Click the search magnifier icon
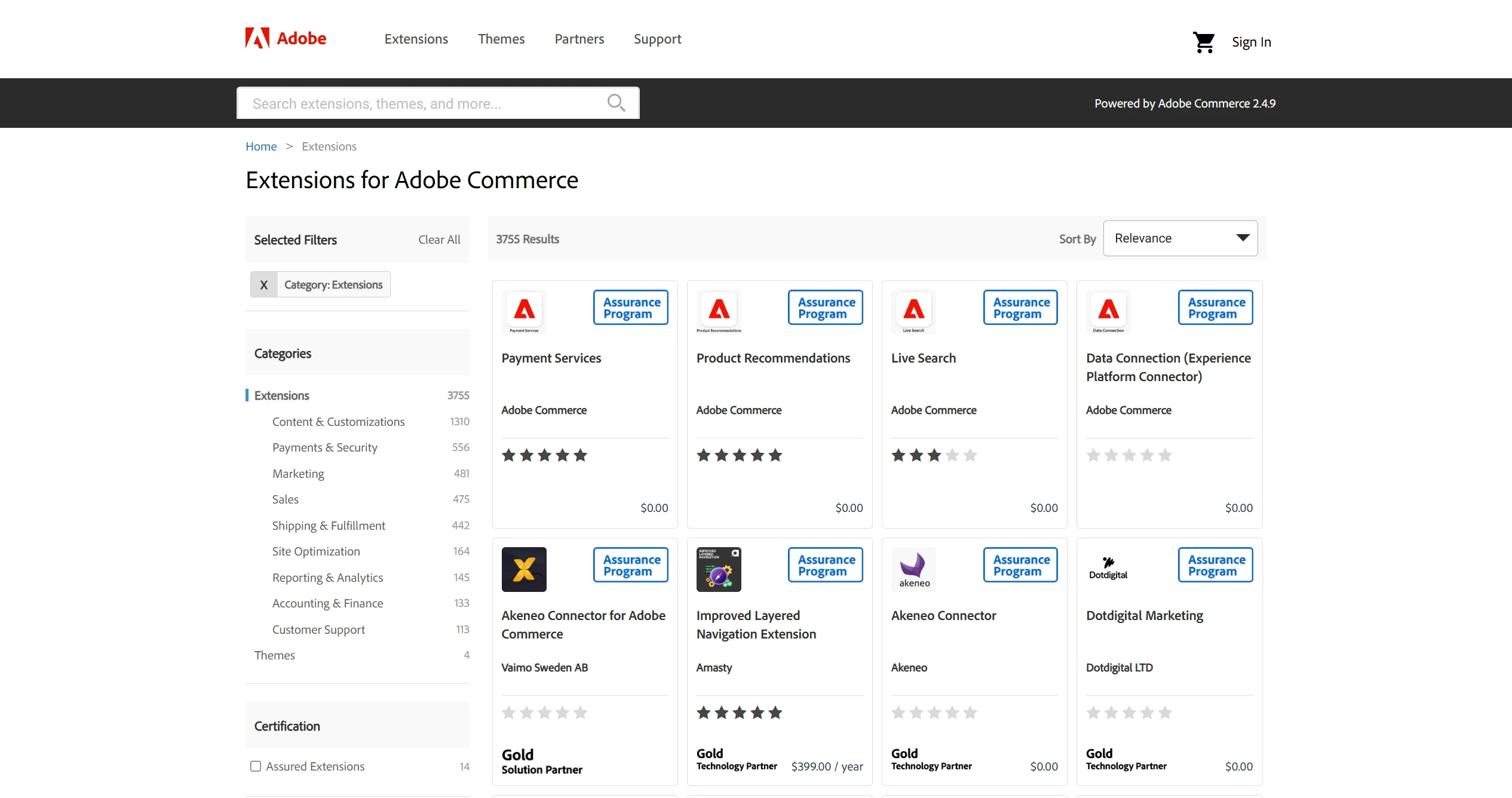Screen dimensions: 1512x798 (x=616, y=103)
